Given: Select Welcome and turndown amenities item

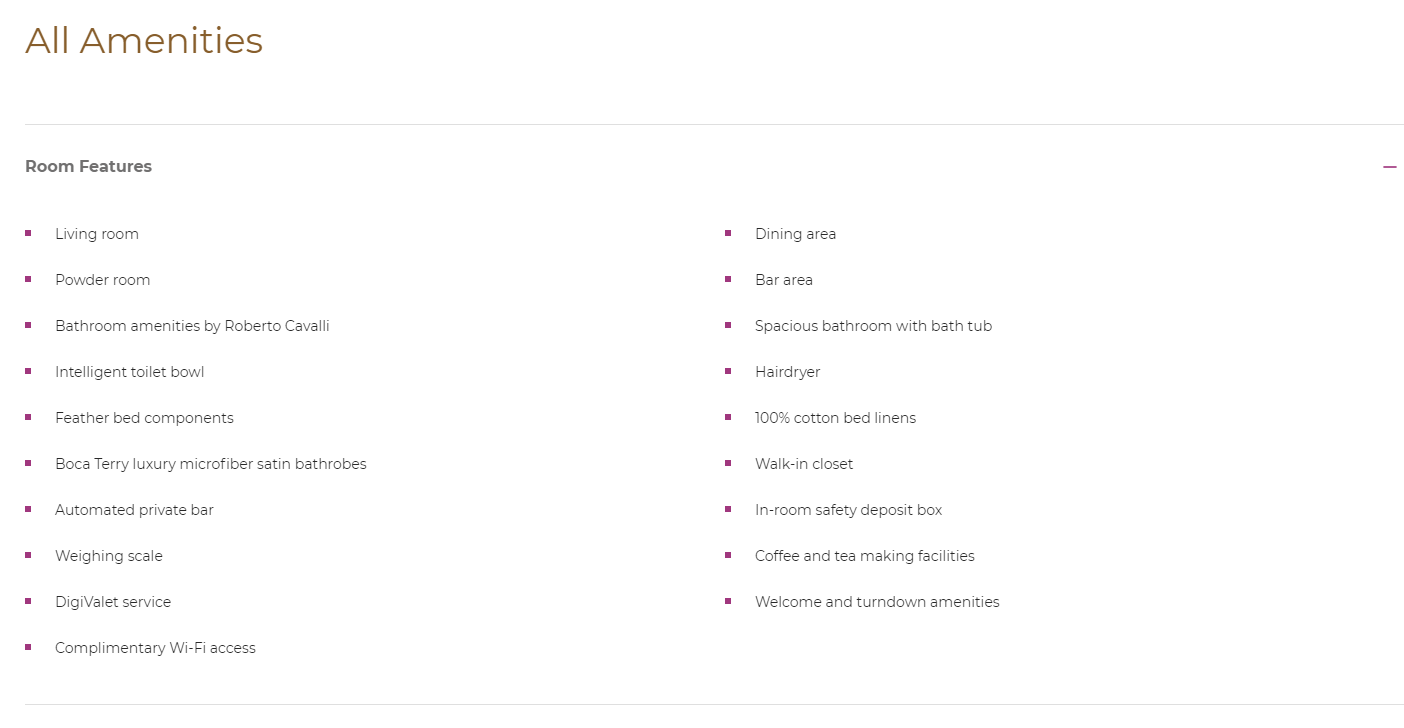Looking at the screenshot, I should (877, 602).
